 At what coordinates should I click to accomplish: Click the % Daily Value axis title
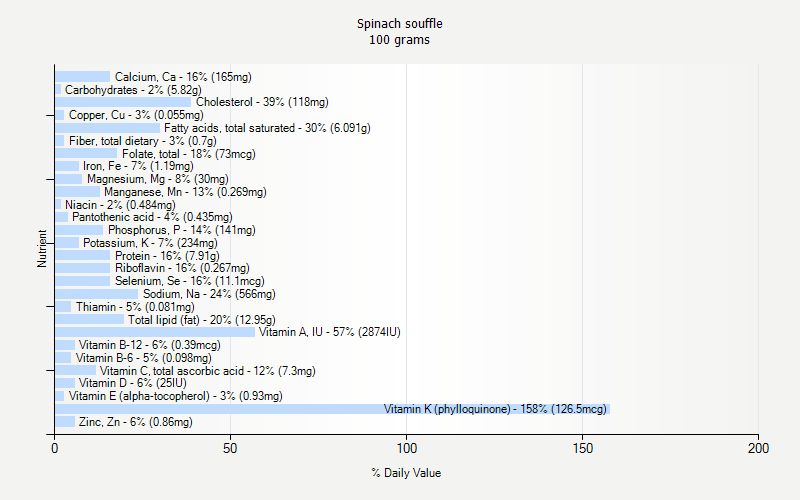[x=406, y=473]
